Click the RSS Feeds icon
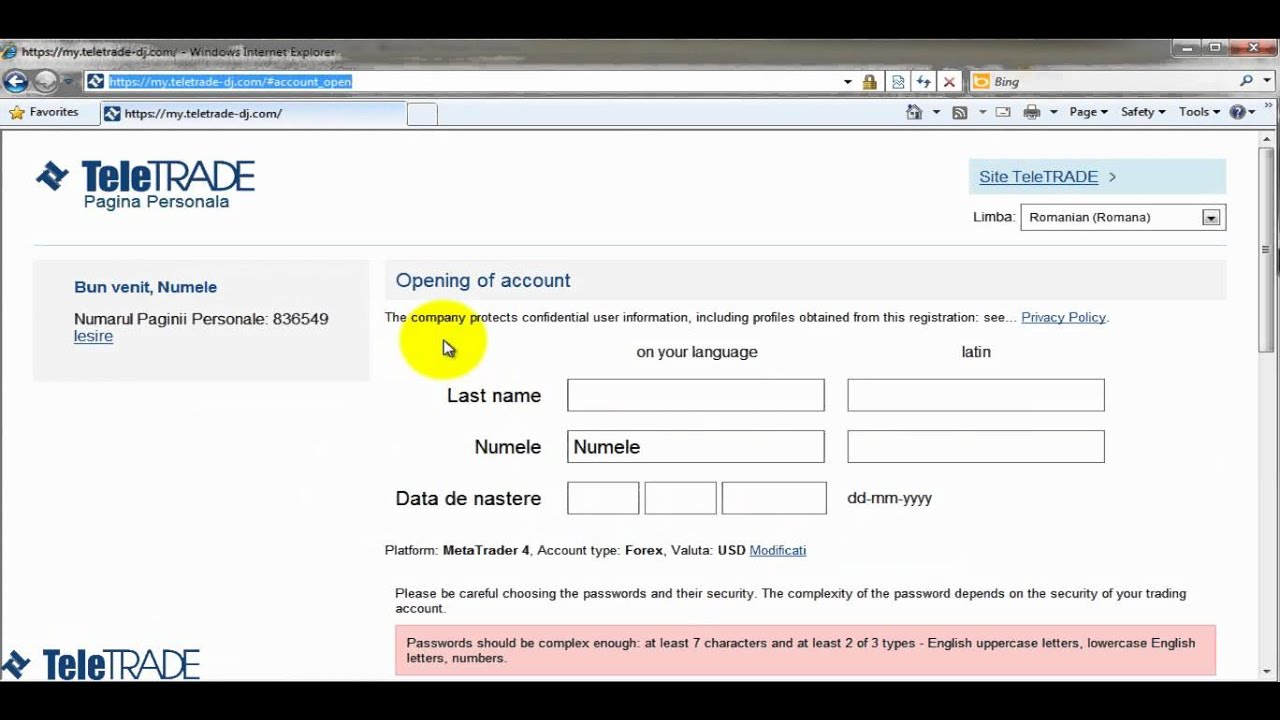Screen dimensions: 1280x720 (x=960, y=112)
